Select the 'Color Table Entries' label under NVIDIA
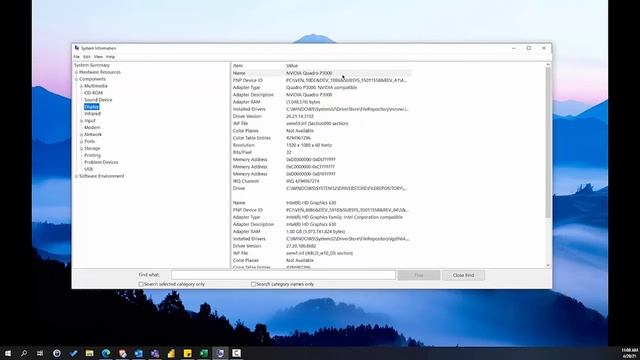 (x=252, y=138)
